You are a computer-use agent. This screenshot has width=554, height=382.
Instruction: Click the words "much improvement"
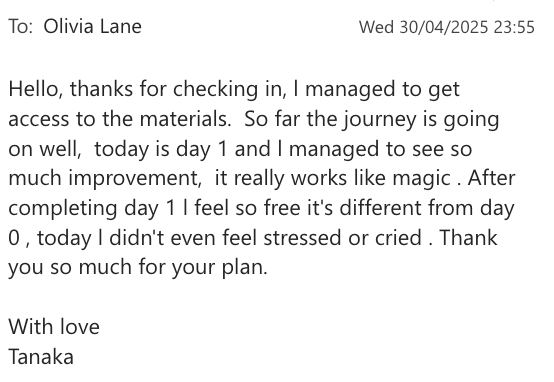pyautogui.click(x=105, y=178)
